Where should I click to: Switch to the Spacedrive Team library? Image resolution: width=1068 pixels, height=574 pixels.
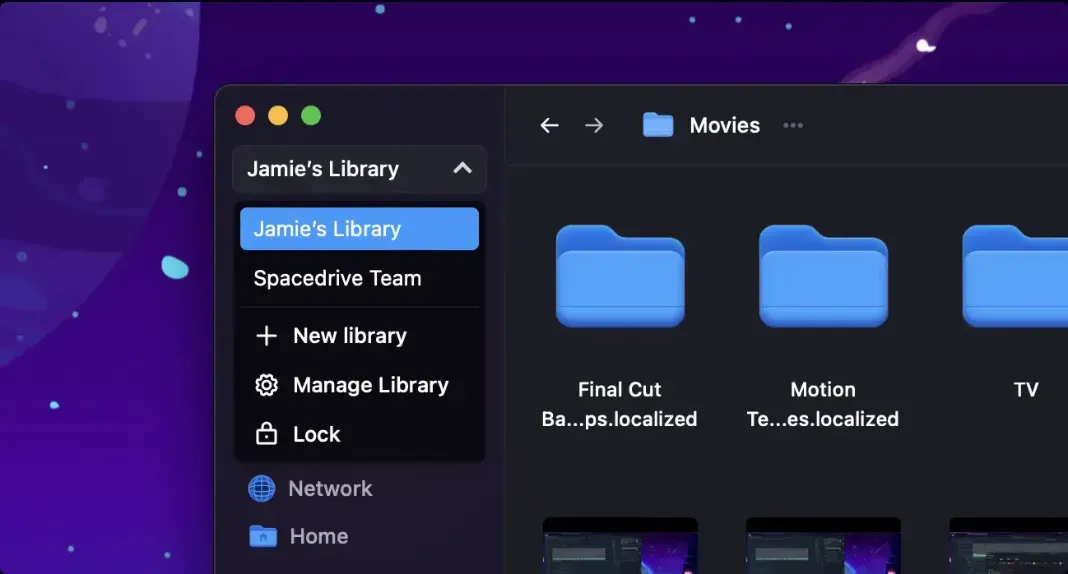tap(360, 278)
